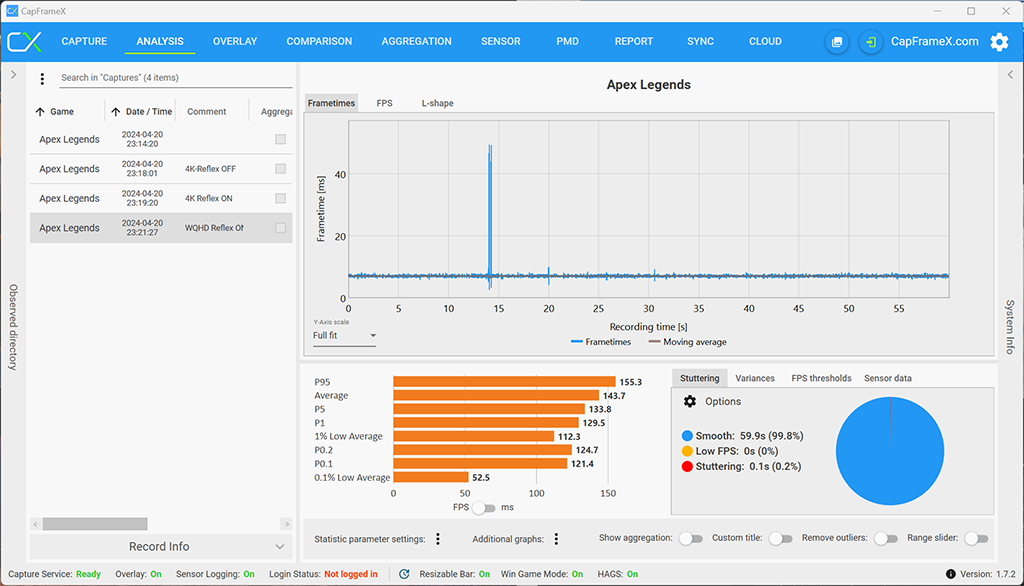
Task: Switch to the CAPTURE tab
Action: click(x=84, y=41)
